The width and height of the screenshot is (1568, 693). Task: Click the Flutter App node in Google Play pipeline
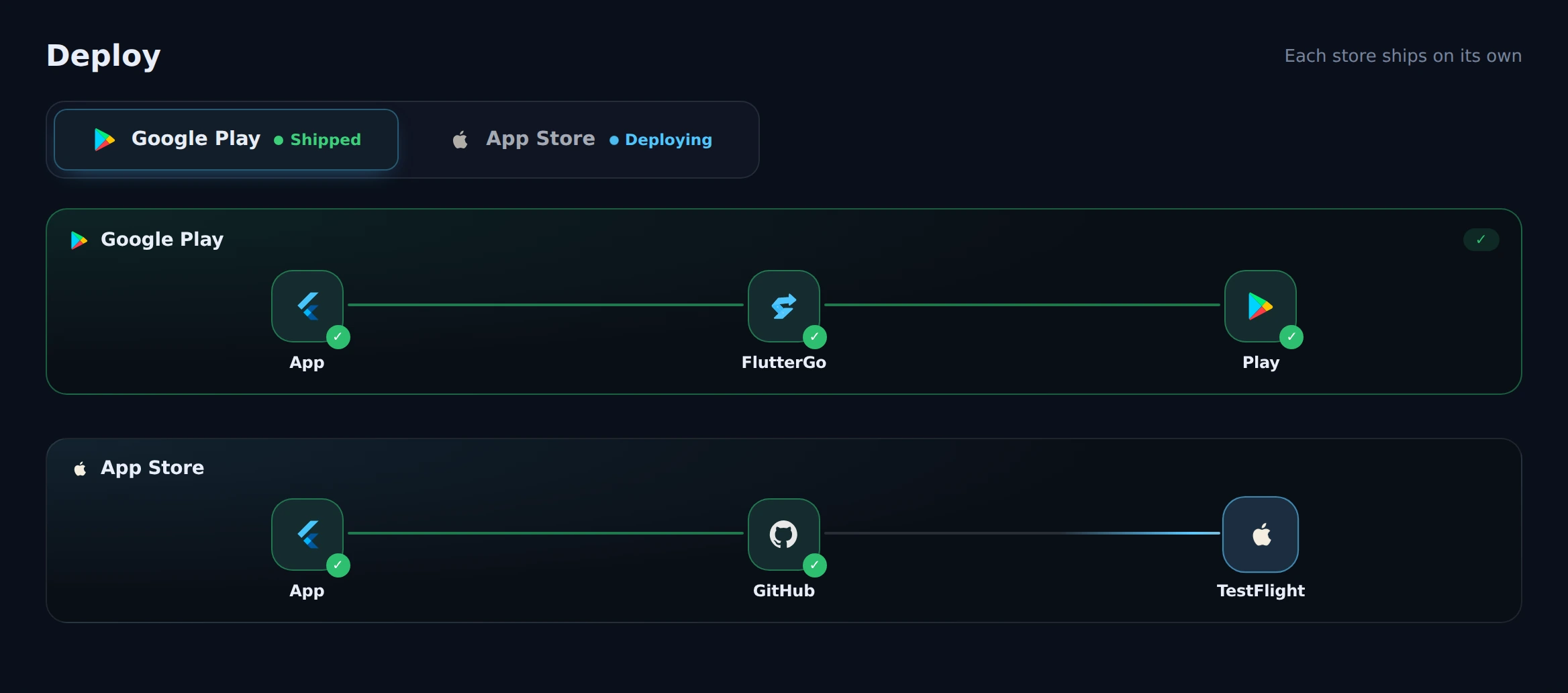pyautogui.click(x=307, y=306)
